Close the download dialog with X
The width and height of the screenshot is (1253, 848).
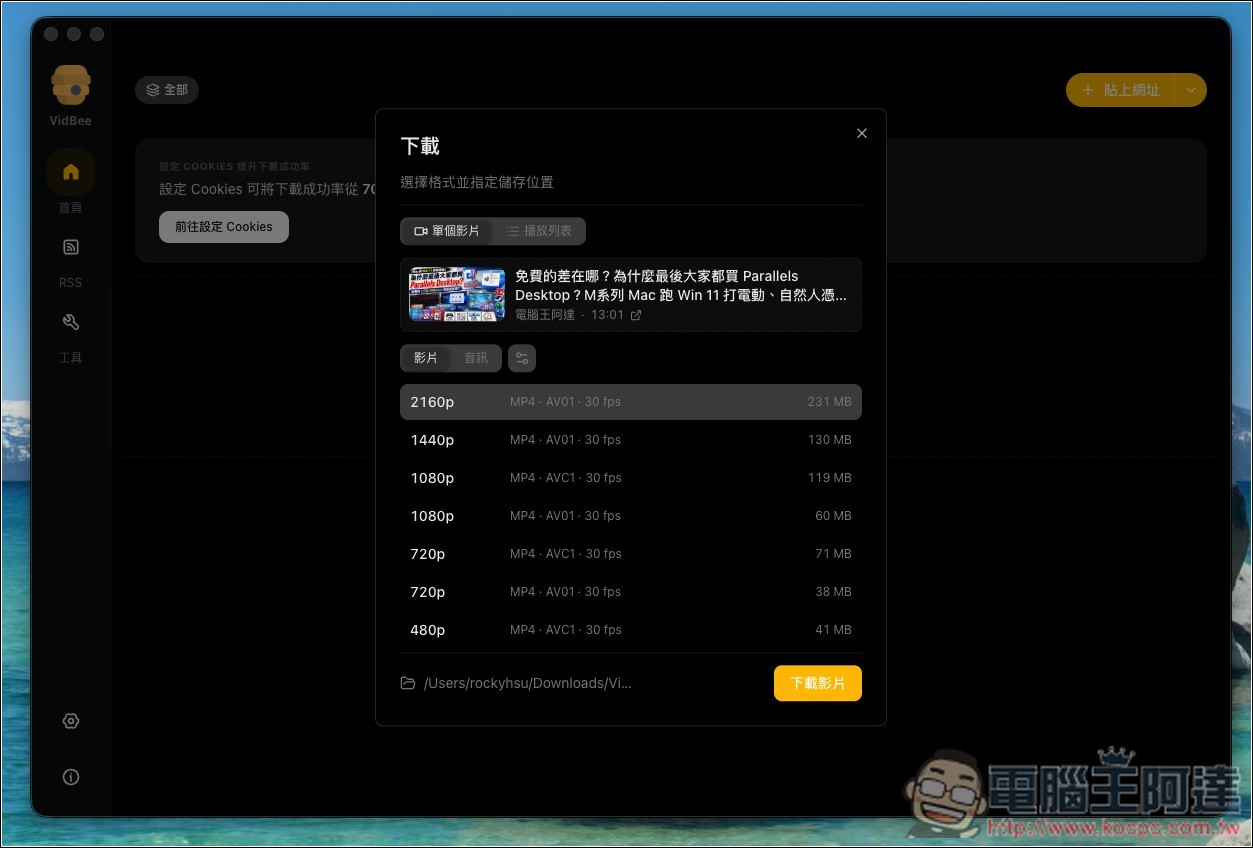tap(862, 133)
